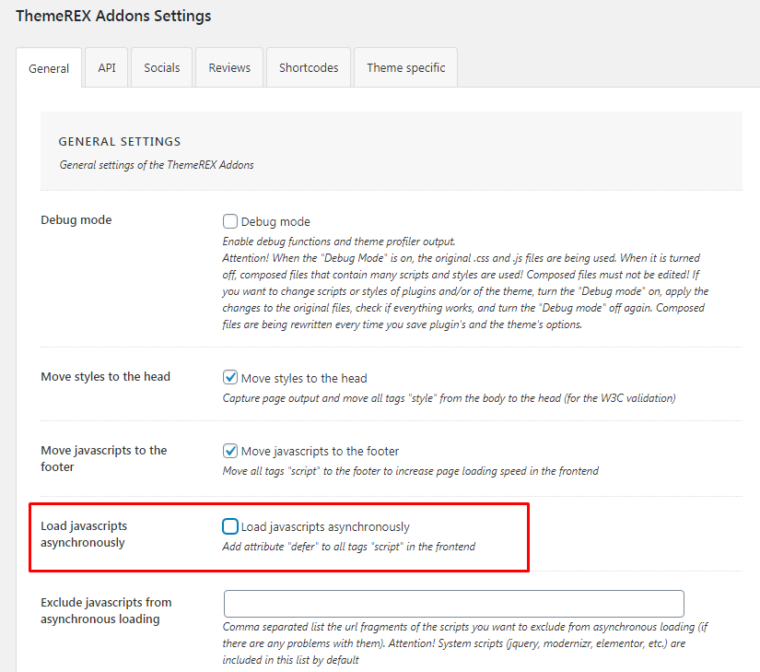The height and width of the screenshot is (672, 760).
Task: Click bold left title Load javascripts asynchronously
Action: 84,534
